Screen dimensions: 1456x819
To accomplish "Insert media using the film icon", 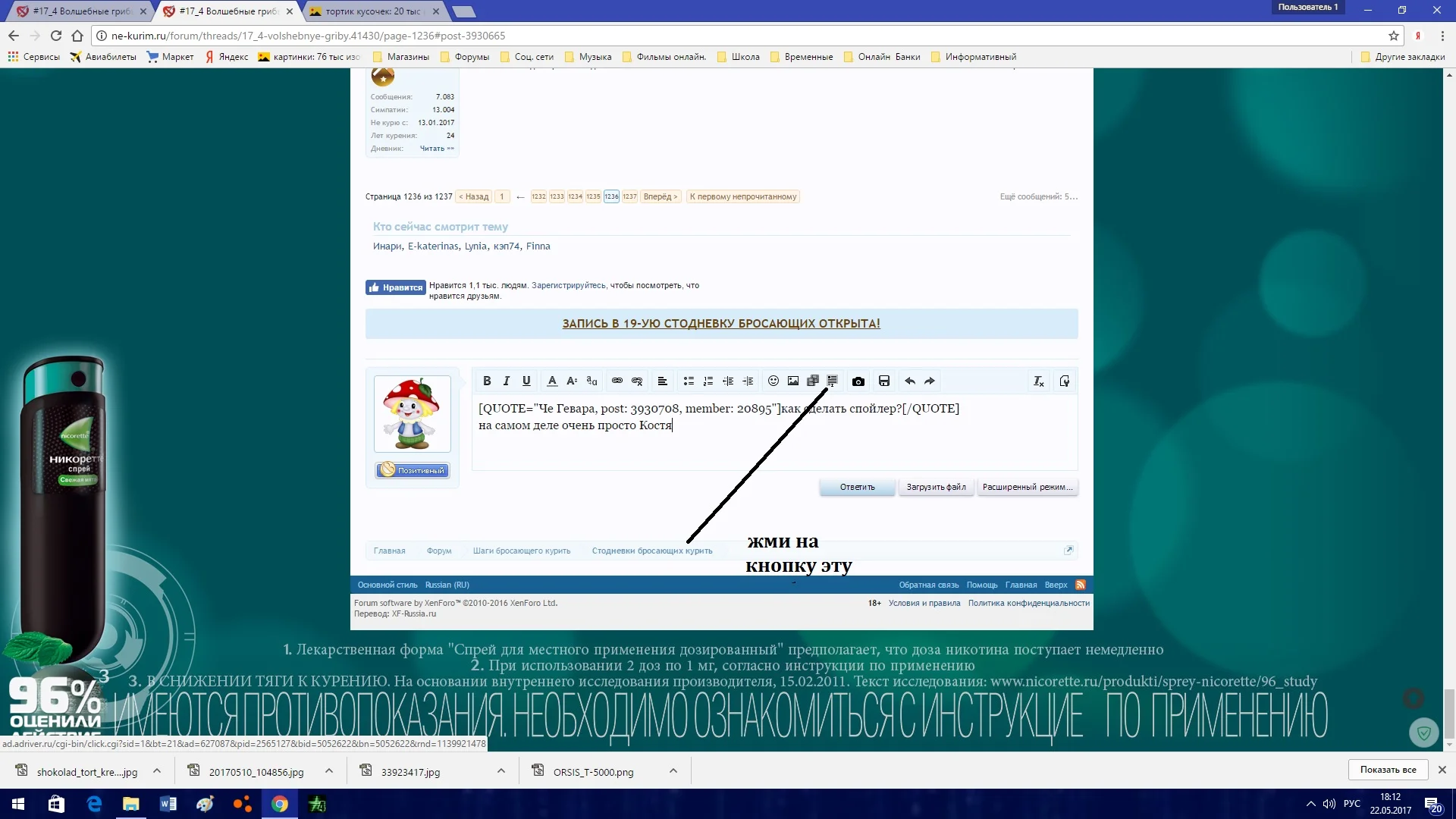I will [813, 381].
